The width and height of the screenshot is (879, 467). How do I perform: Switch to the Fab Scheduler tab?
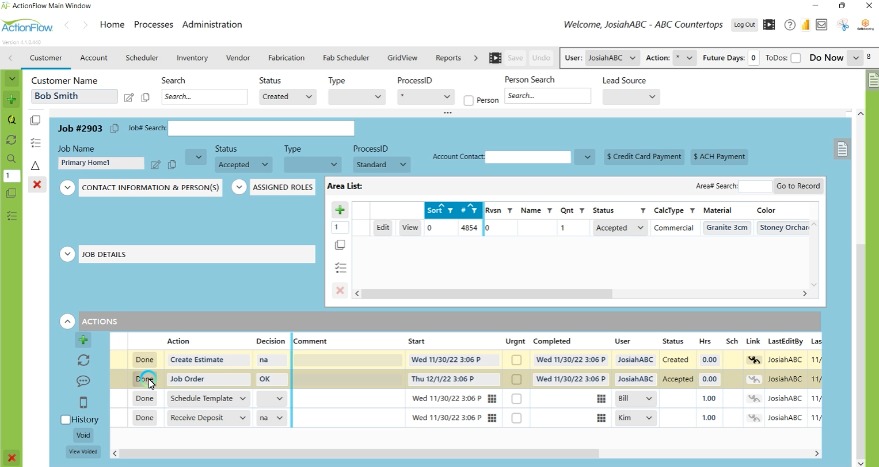tap(346, 58)
